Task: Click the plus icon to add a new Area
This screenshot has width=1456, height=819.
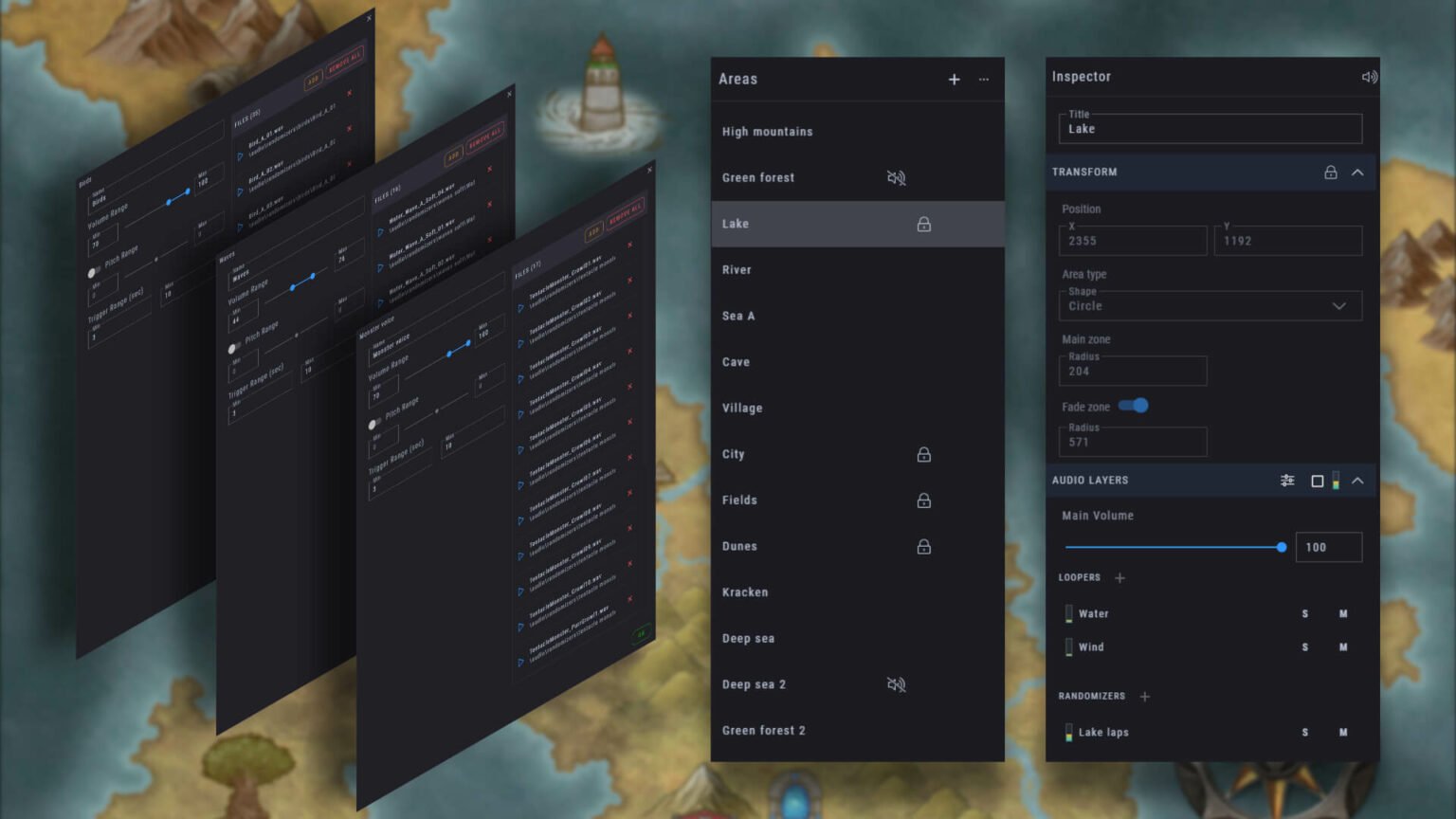Action: [x=954, y=80]
